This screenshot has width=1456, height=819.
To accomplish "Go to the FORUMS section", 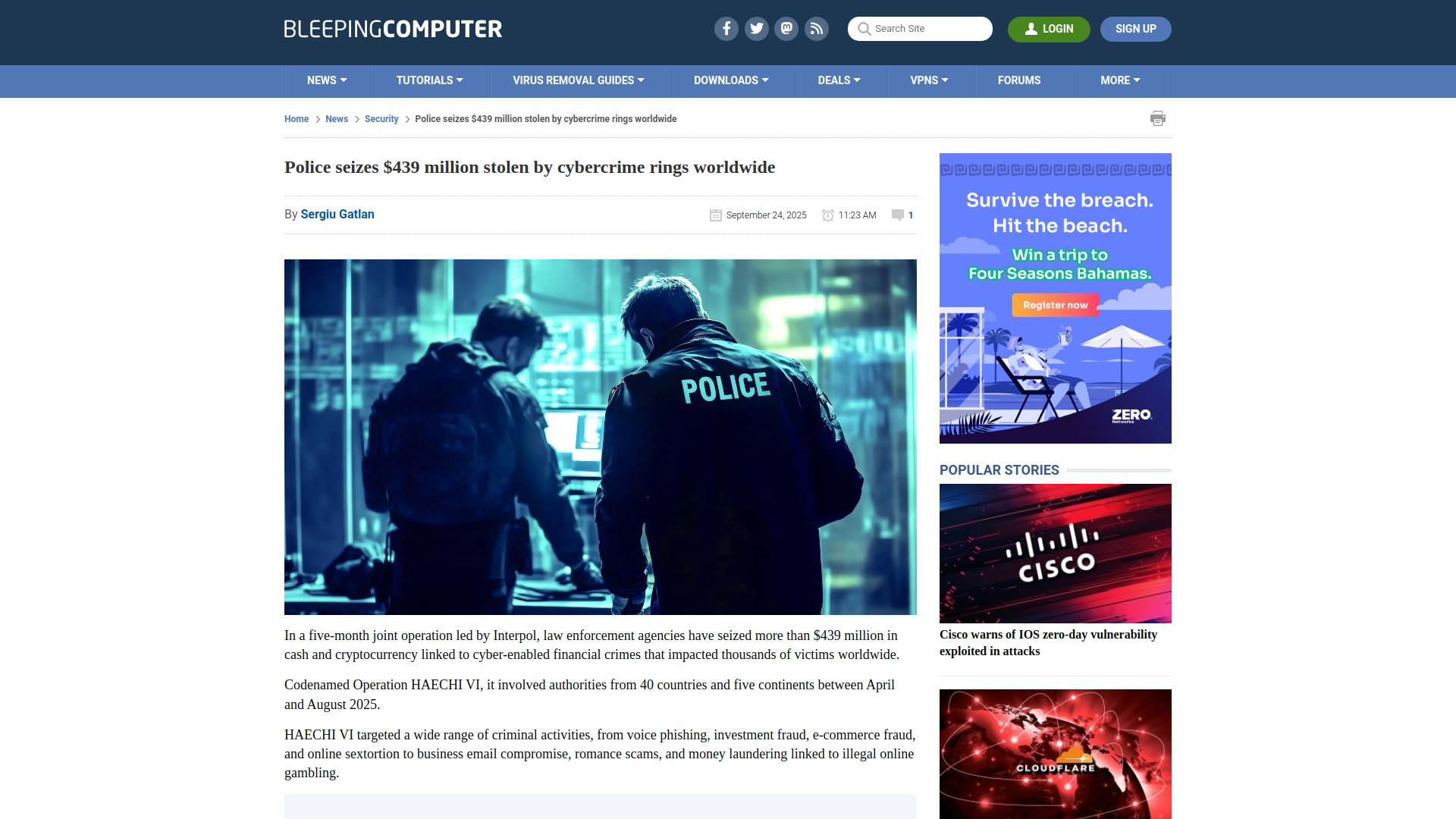I will [x=1019, y=80].
